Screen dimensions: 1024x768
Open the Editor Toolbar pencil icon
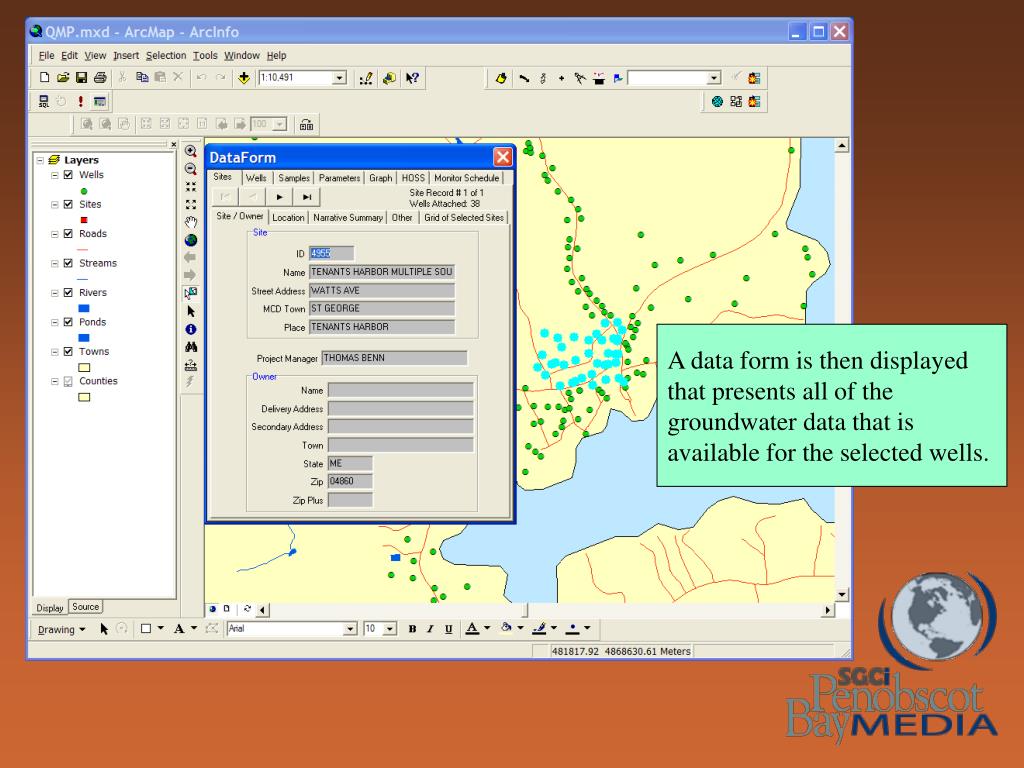[x=366, y=78]
